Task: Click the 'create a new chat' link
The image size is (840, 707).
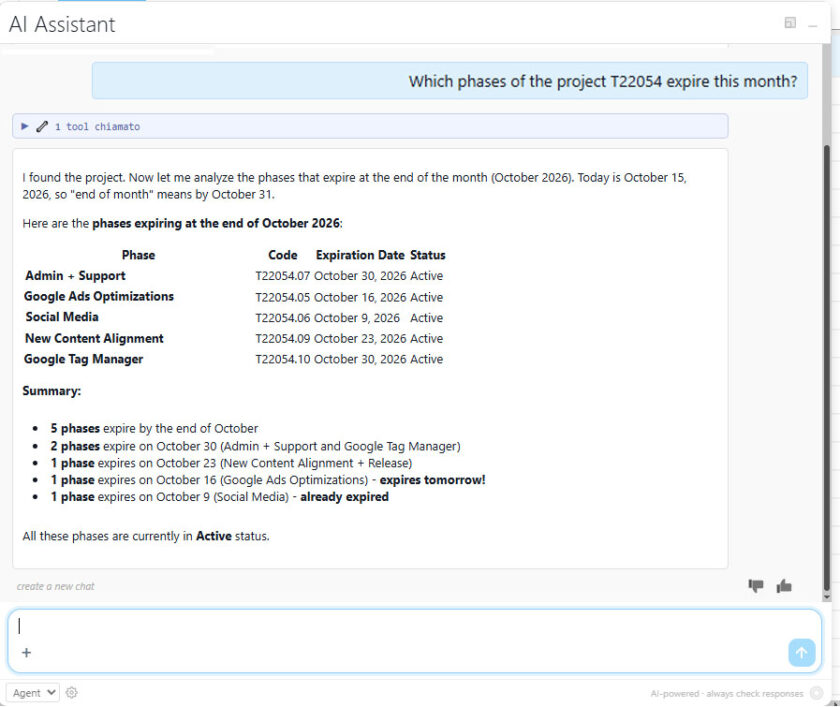Action: [x=56, y=586]
